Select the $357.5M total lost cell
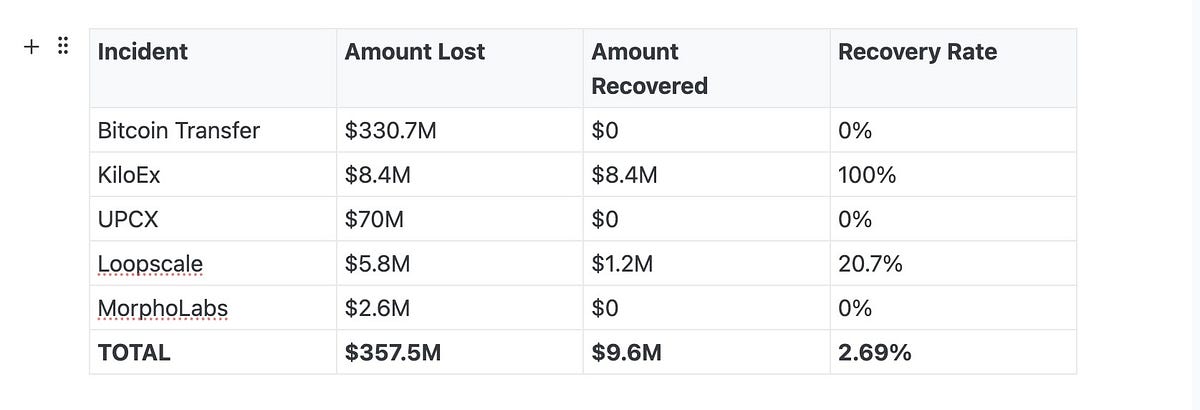The height and width of the screenshot is (410, 1200). click(x=460, y=353)
